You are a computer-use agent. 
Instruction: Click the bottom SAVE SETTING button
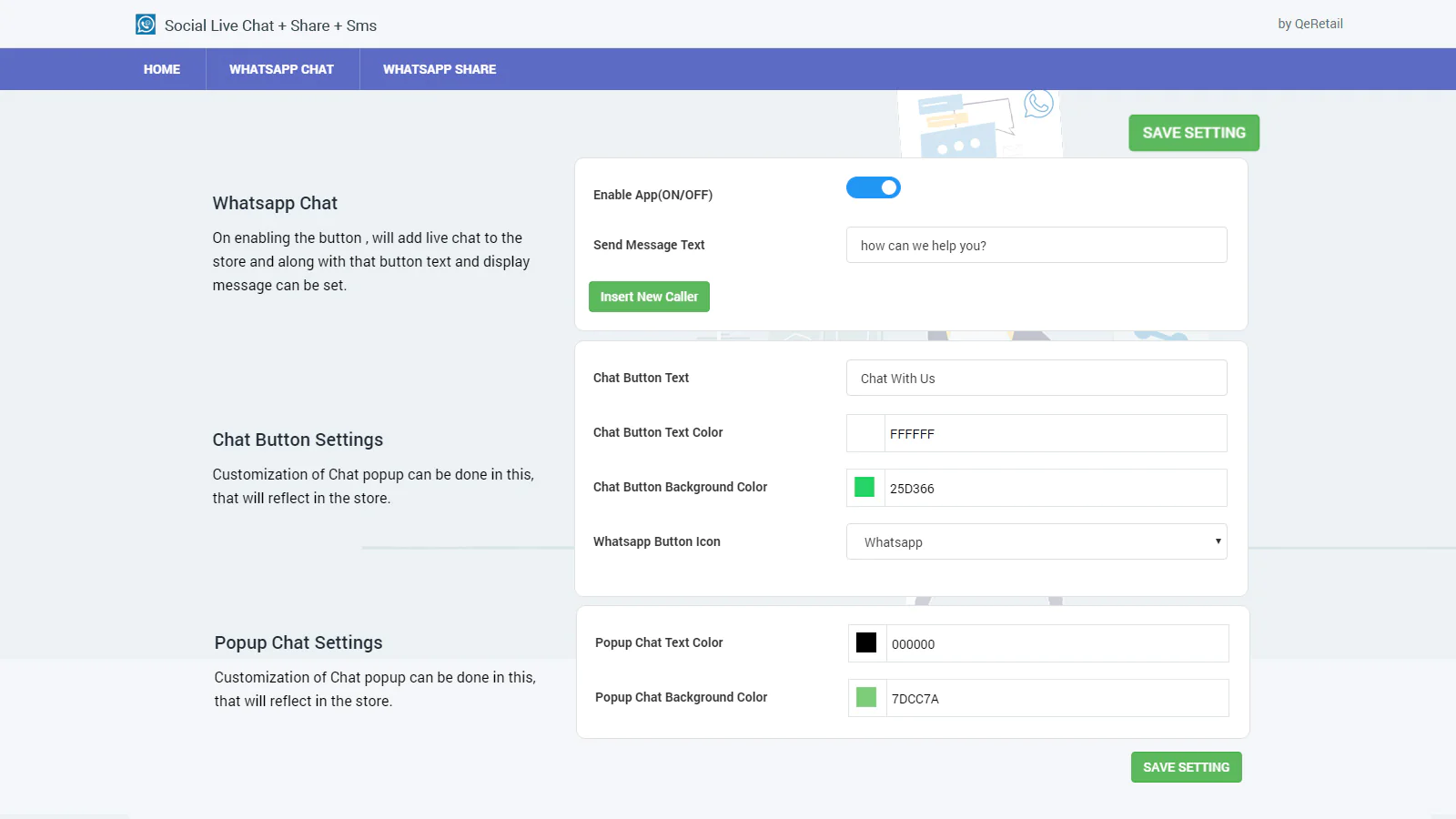tap(1187, 767)
